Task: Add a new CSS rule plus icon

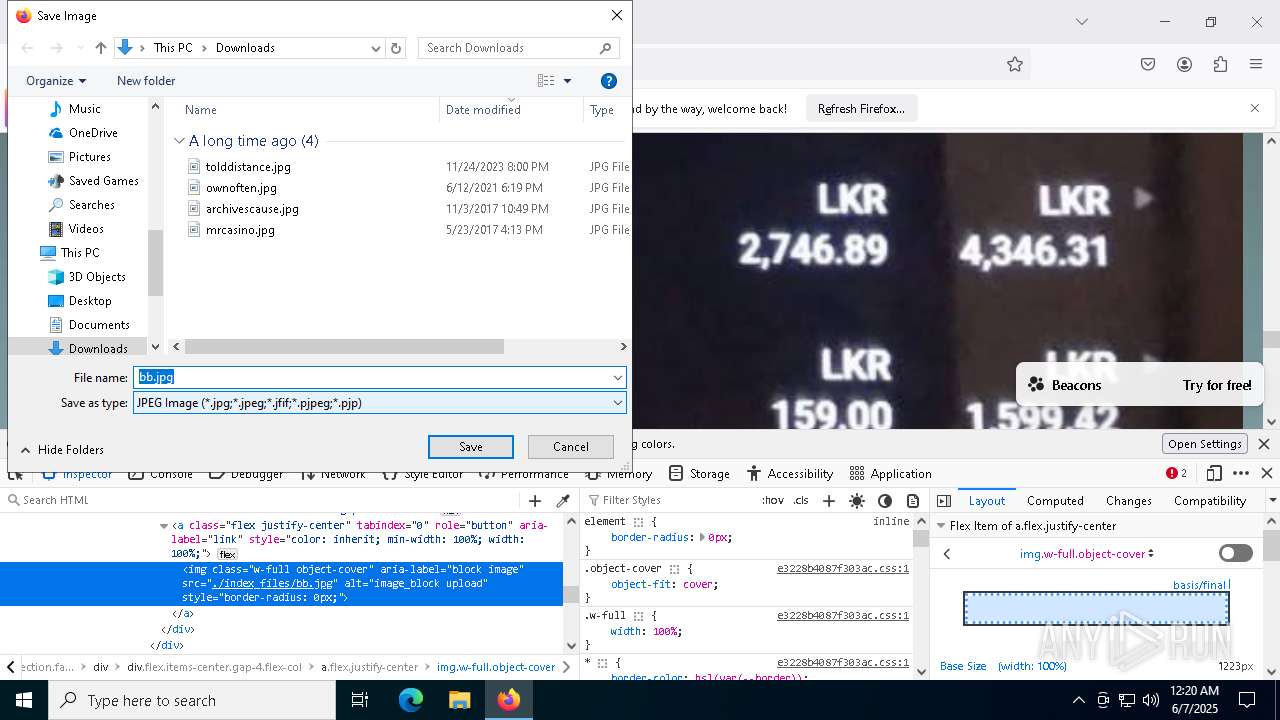Action: [828, 501]
